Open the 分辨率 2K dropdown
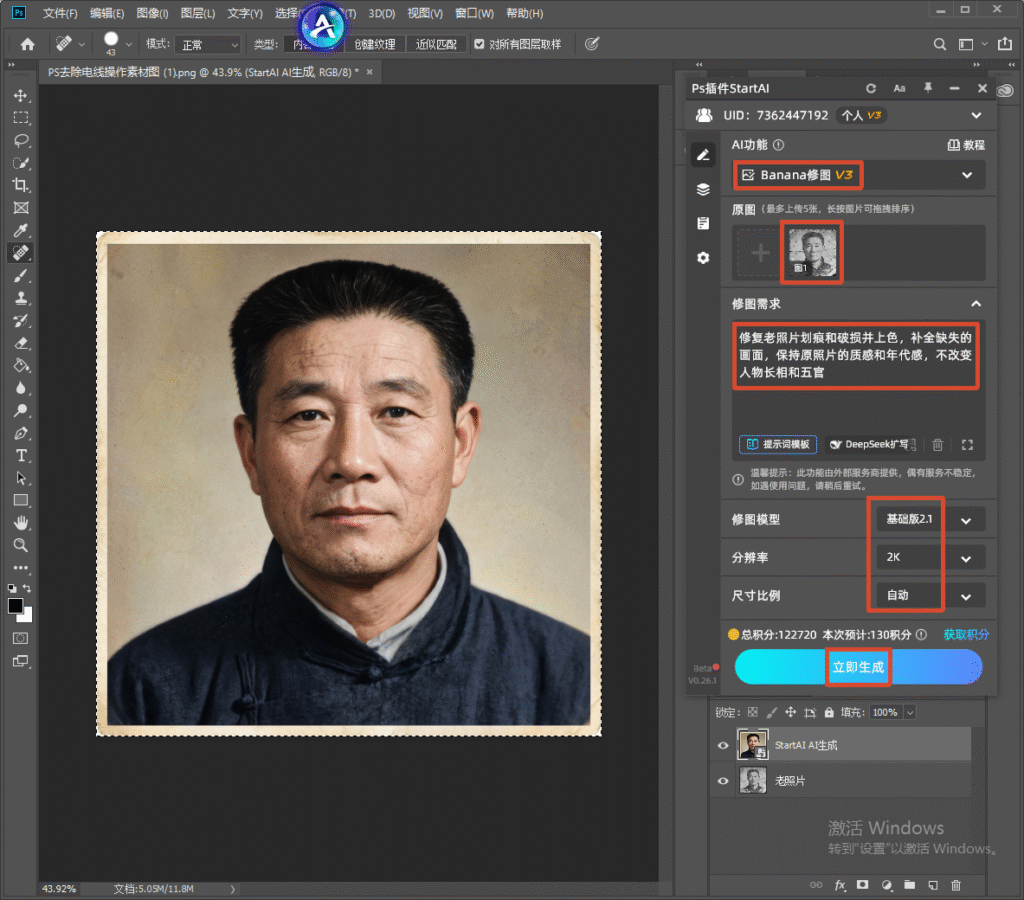The width and height of the screenshot is (1024, 900). pyautogui.click(x=930, y=558)
